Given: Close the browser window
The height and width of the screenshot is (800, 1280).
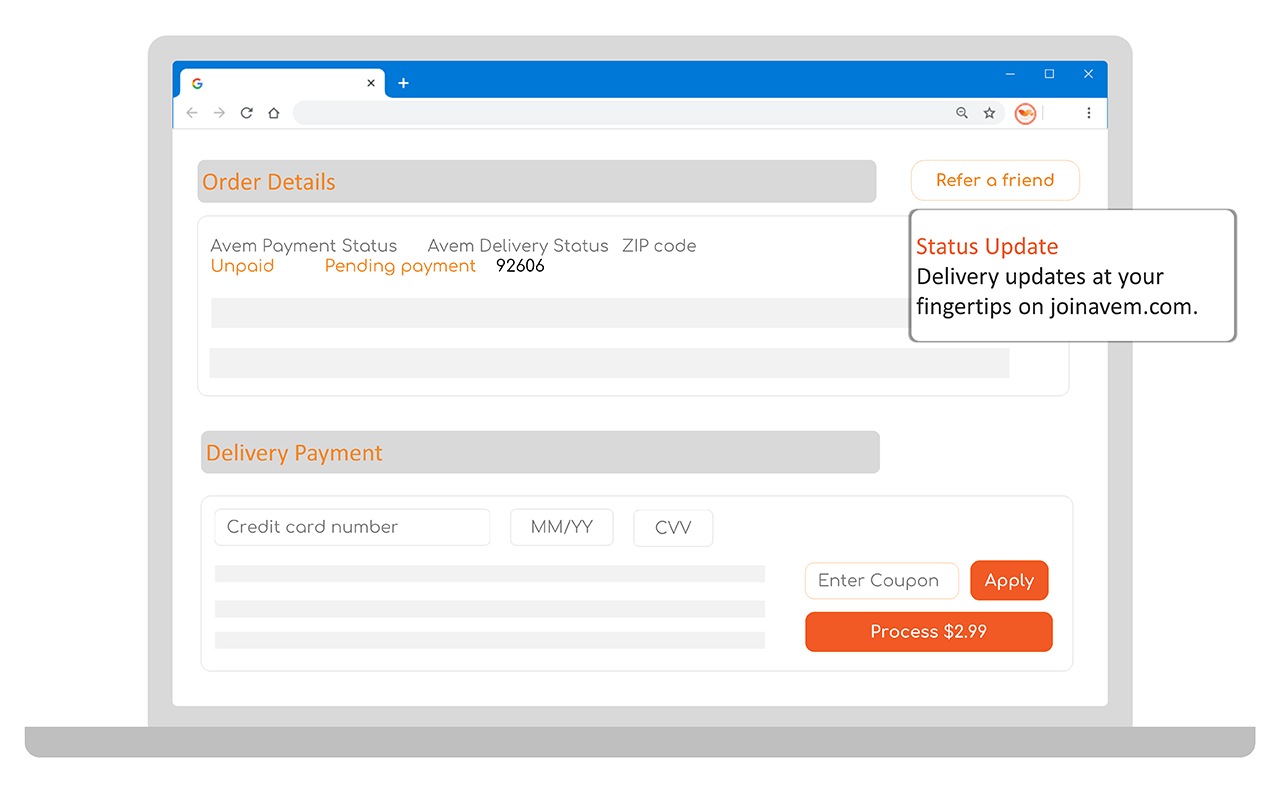Looking at the screenshot, I should pyautogui.click(x=1088, y=74).
